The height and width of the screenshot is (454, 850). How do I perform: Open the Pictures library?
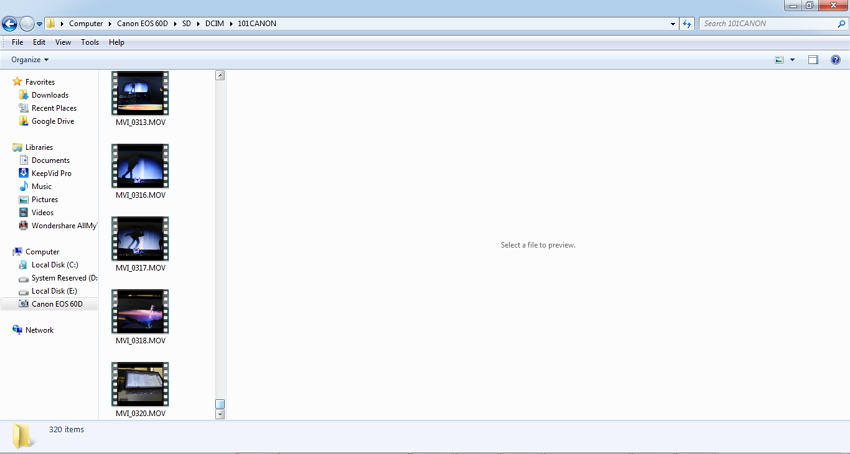click(44, 199)
